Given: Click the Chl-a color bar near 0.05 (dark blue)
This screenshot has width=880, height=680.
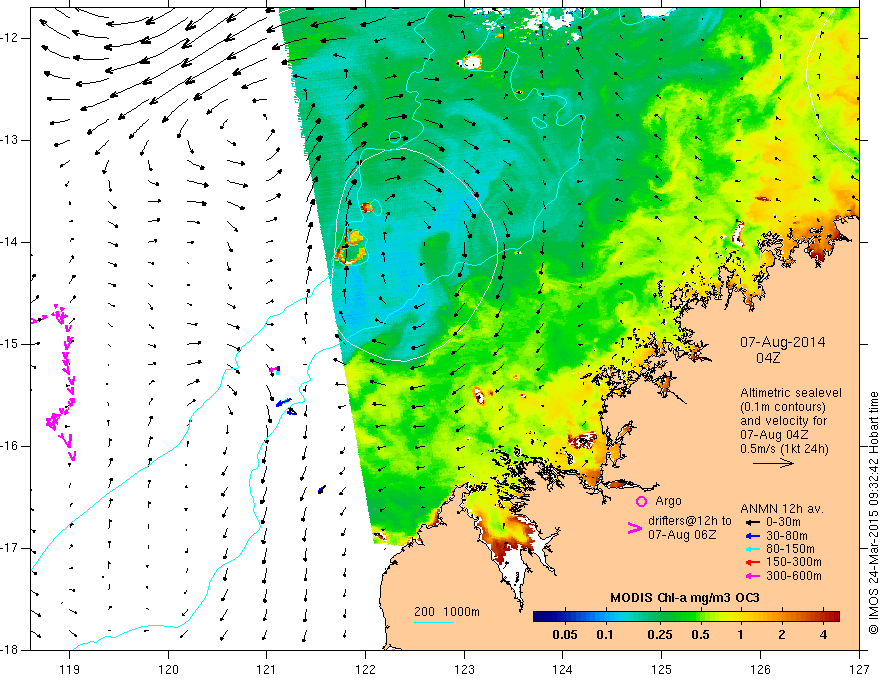Looking at the screenshot, I should [x=565, y=617].
